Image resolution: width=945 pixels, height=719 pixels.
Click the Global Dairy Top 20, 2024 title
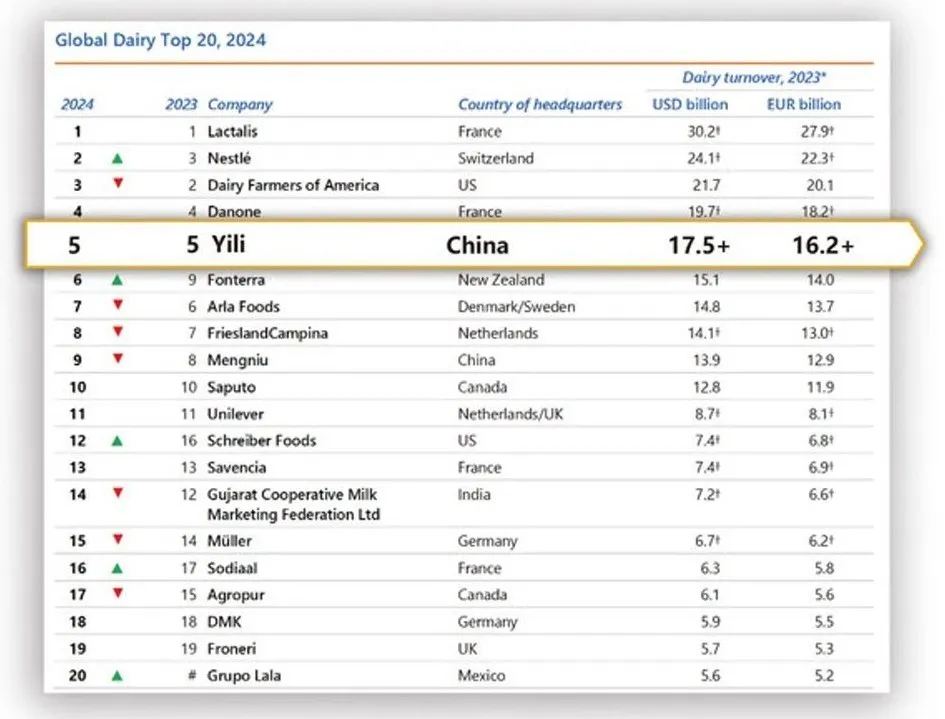[160, 40]
